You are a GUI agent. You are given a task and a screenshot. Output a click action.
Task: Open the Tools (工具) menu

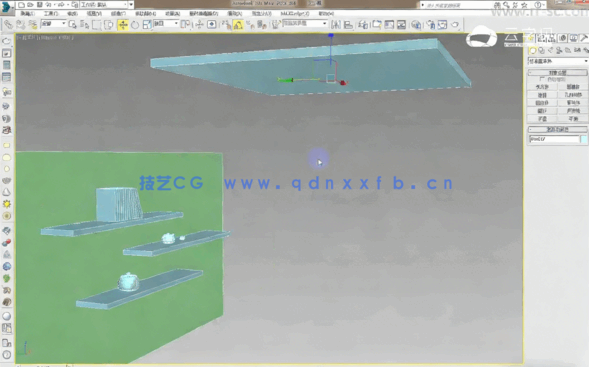click(x=51, y=14)
